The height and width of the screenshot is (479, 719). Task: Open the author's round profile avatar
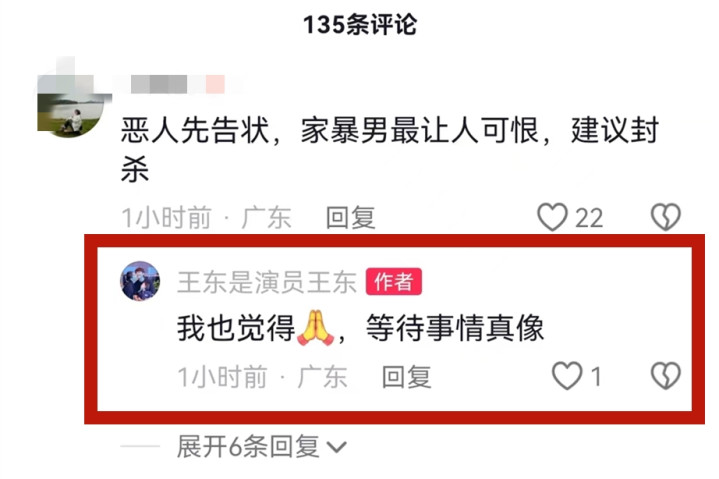point(140,281)
